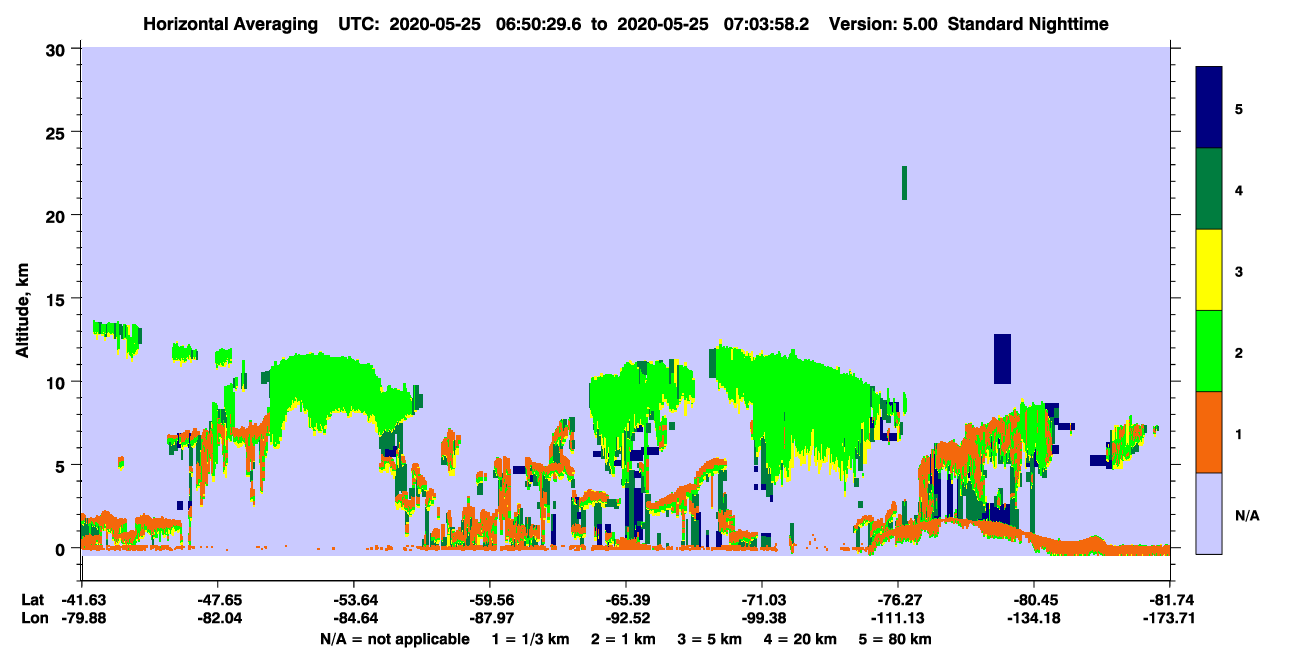Click the "Standard Nighttime" label
The image size is (1300, 667).
(1028, 23)
